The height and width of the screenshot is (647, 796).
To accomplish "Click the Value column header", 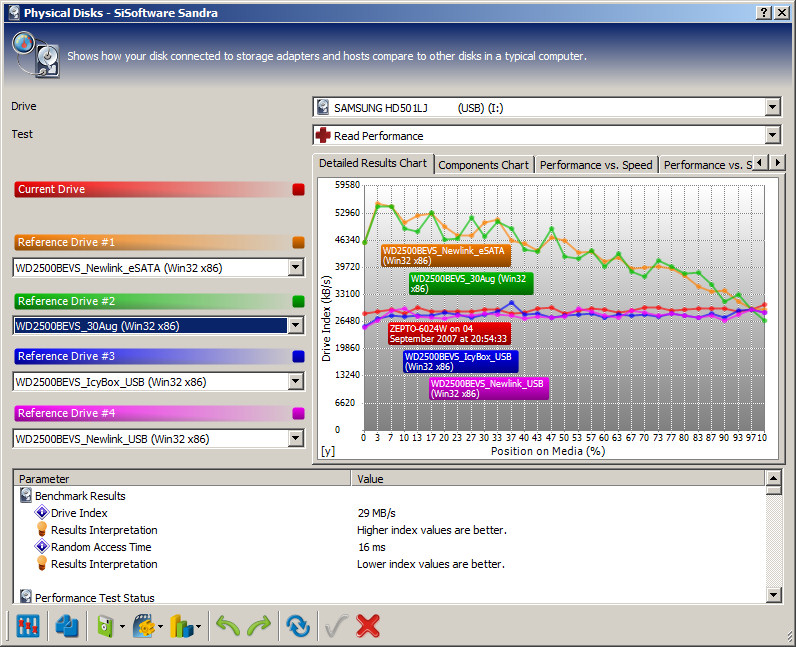I will (x=558, y=479).
